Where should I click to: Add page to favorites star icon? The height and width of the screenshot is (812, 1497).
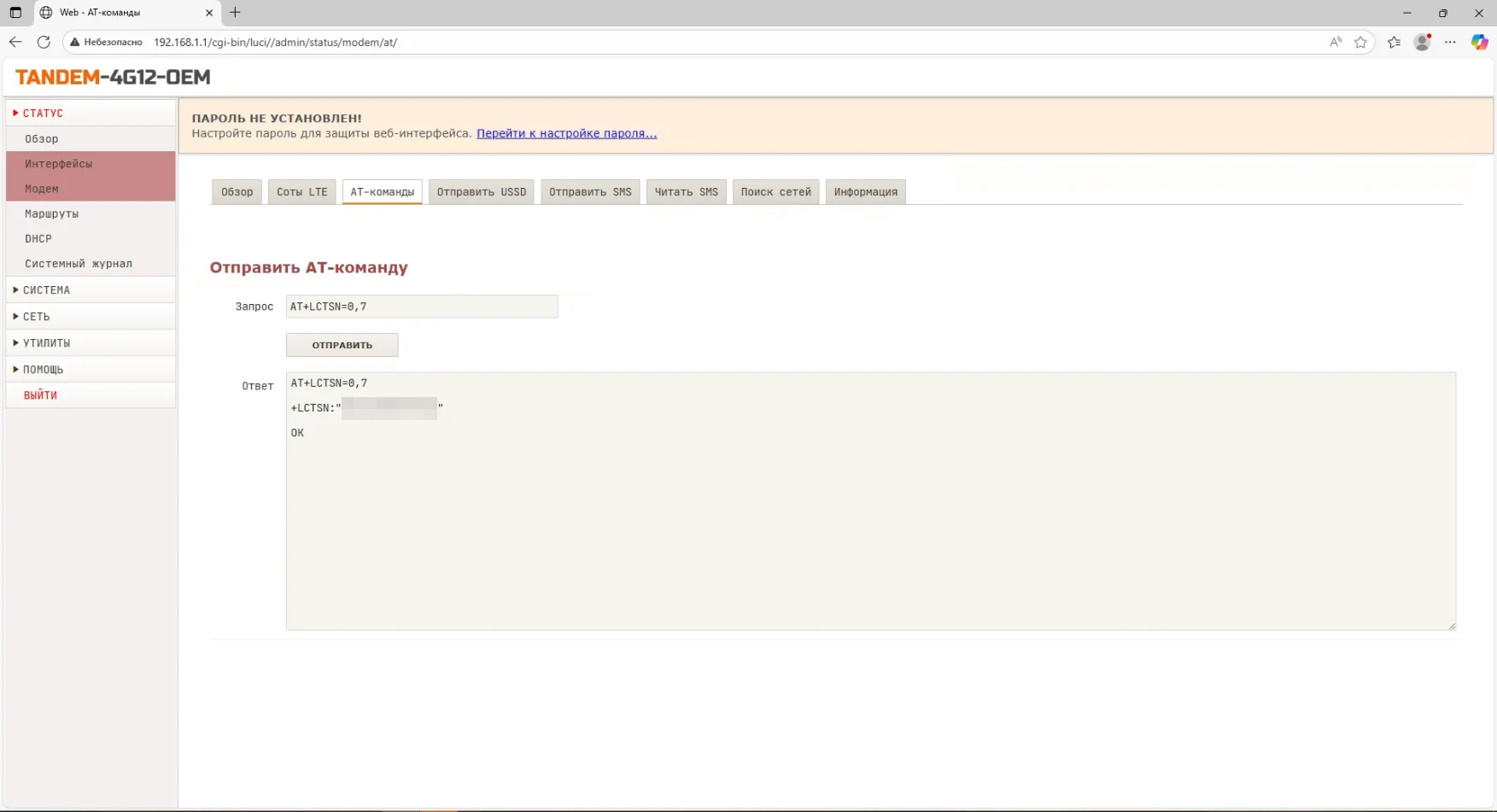point(1360,42)
